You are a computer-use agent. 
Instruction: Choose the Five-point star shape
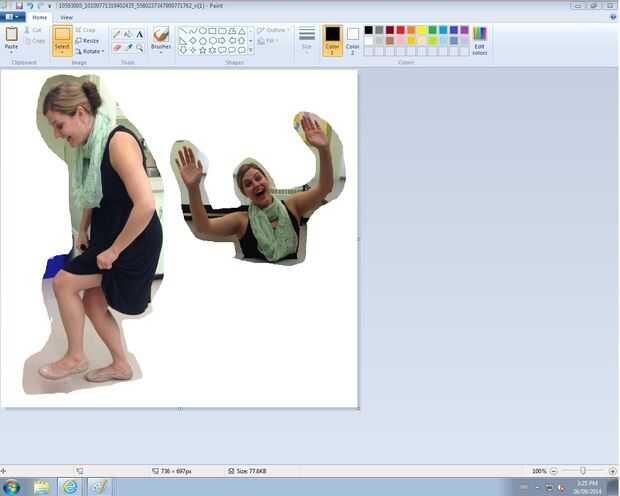(x=202, y=50)
